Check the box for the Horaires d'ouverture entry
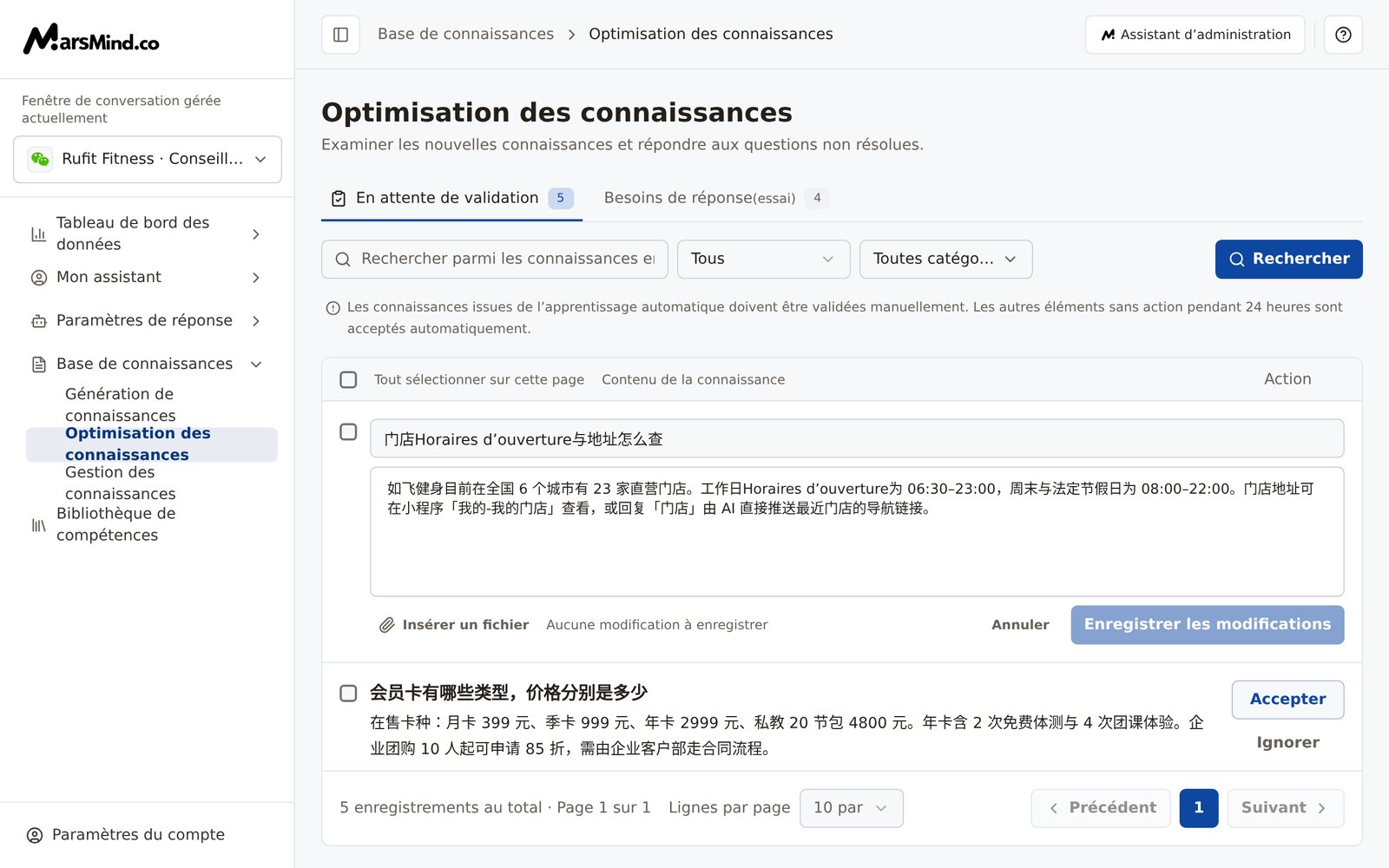 click(348, 431)
